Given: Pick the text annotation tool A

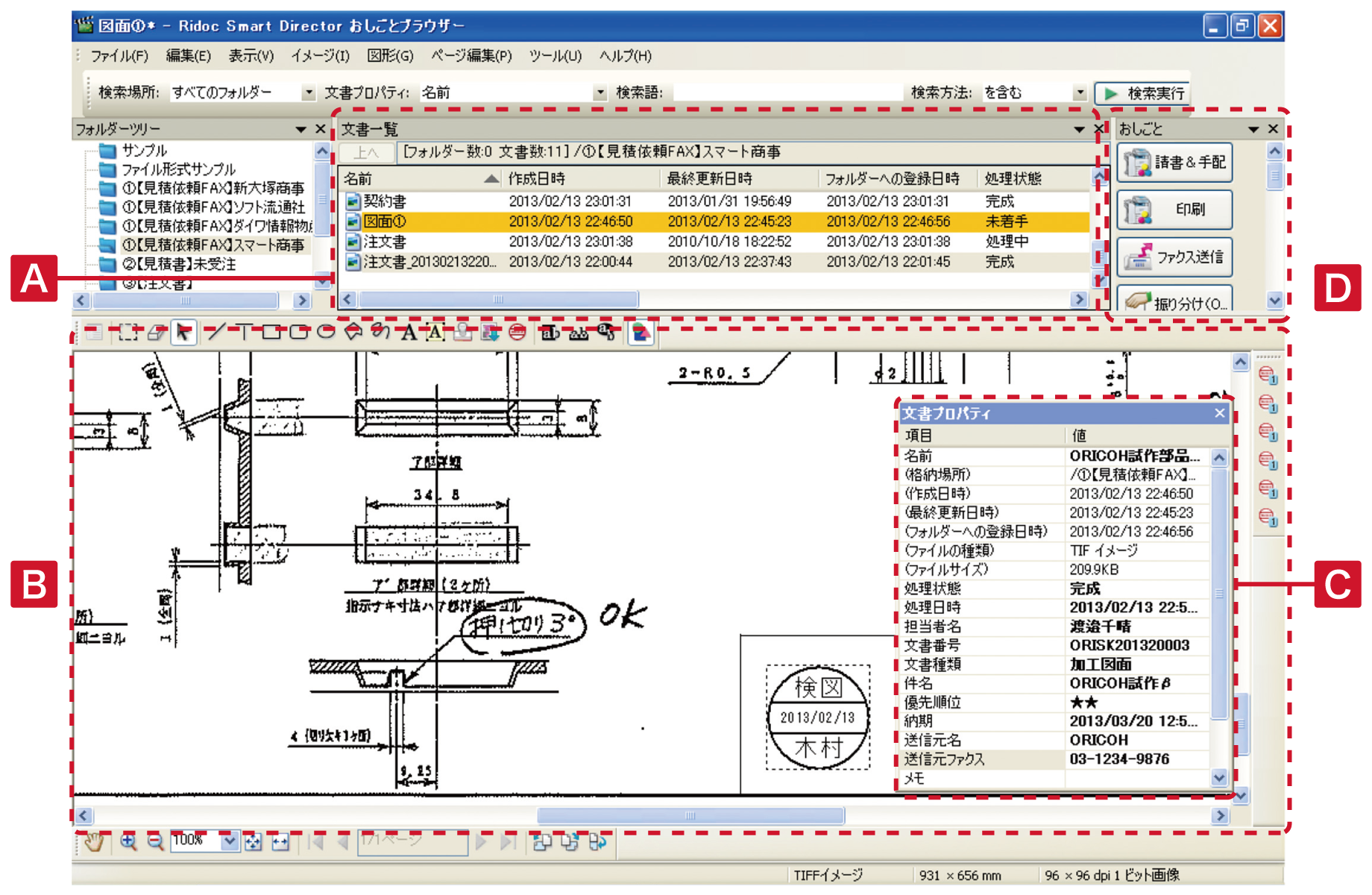Looking at the screenshot, I should 408,333.
